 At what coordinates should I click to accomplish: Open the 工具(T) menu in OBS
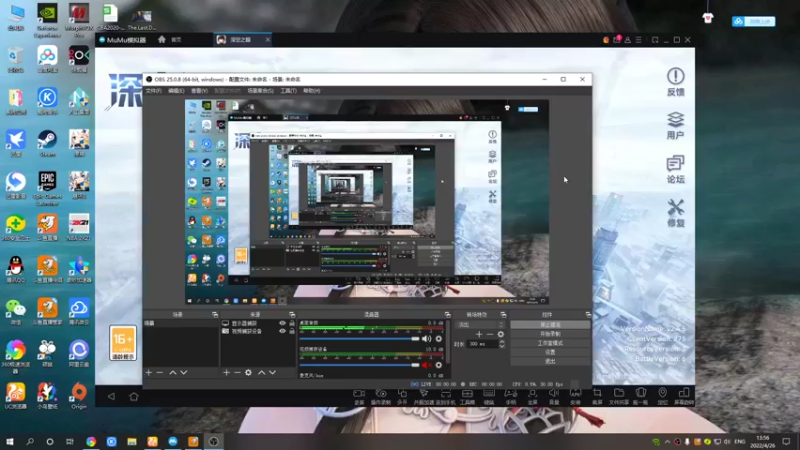(288, 91)
